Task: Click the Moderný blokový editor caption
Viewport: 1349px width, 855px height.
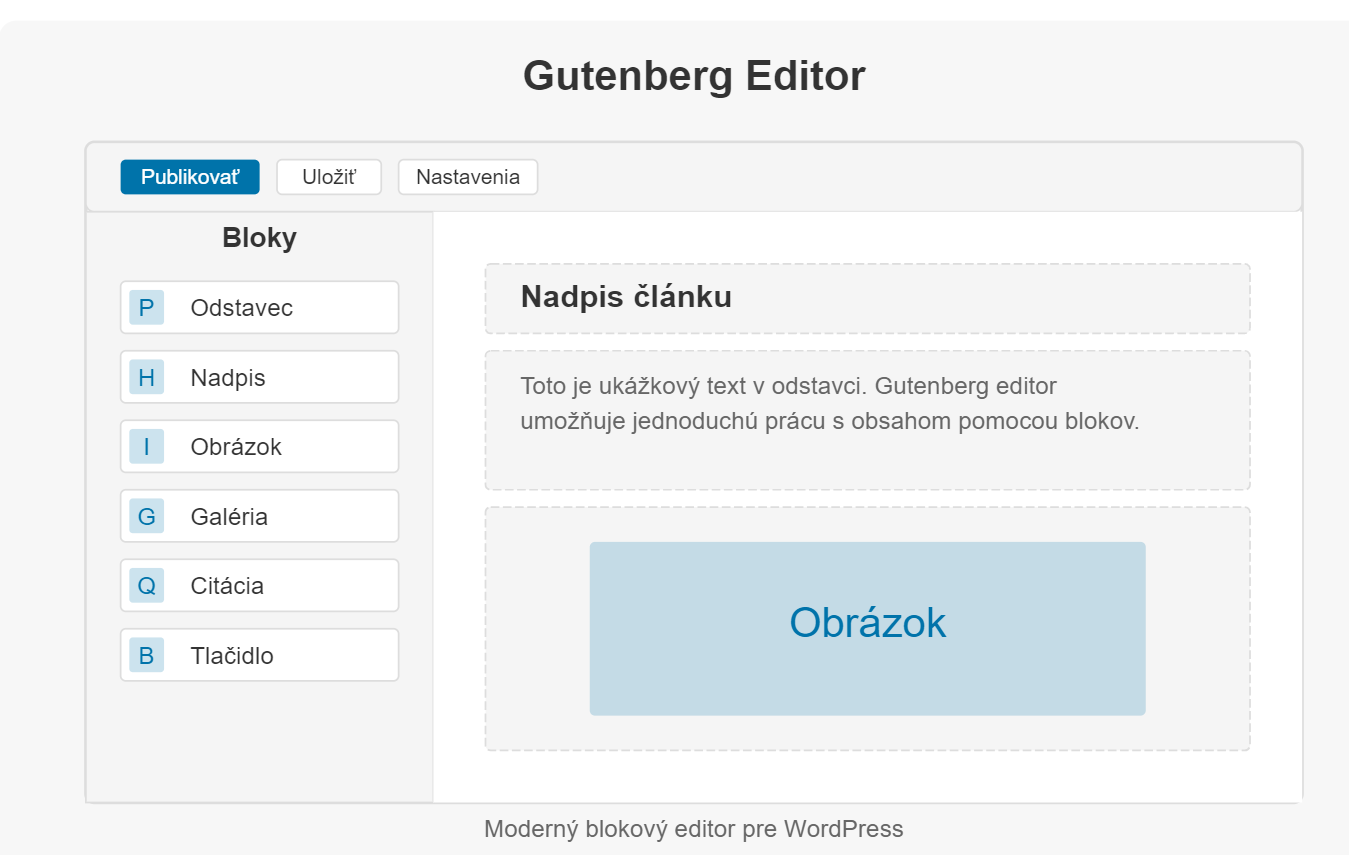Action: point(694,829)
